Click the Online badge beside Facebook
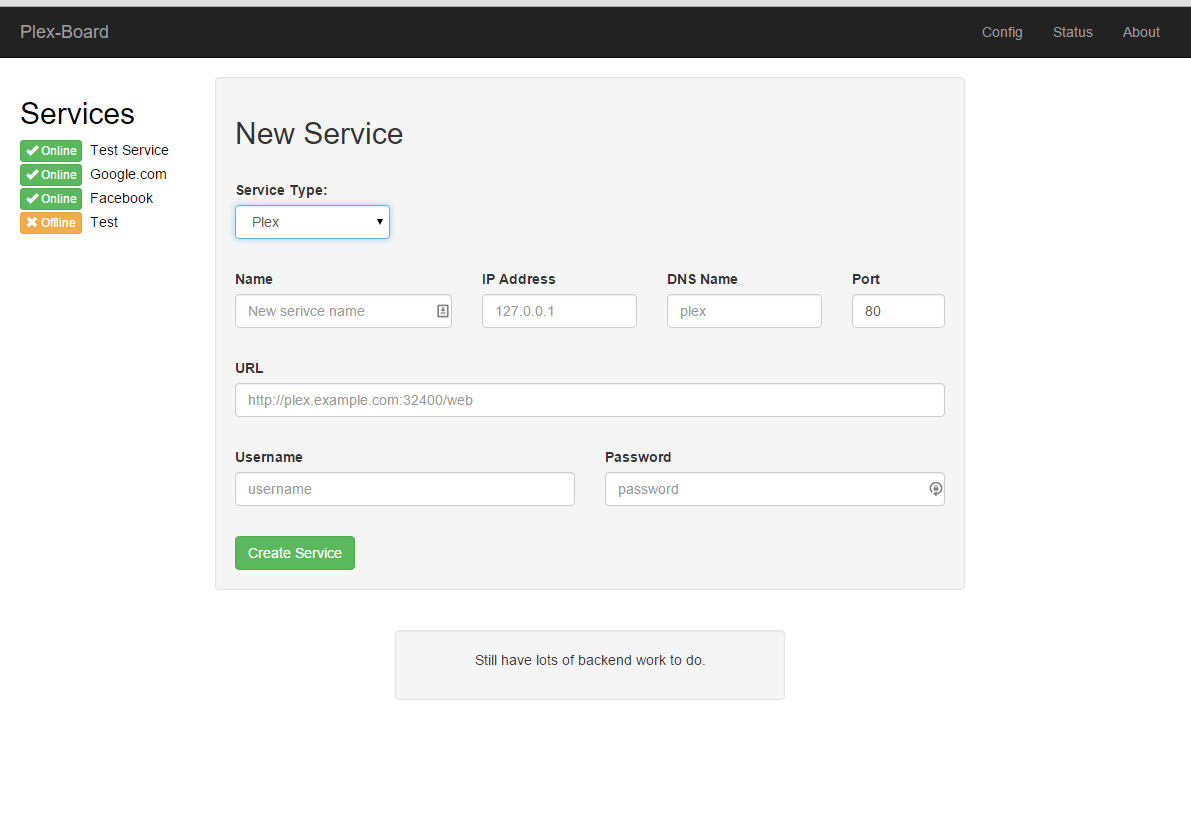 (51, 199)
